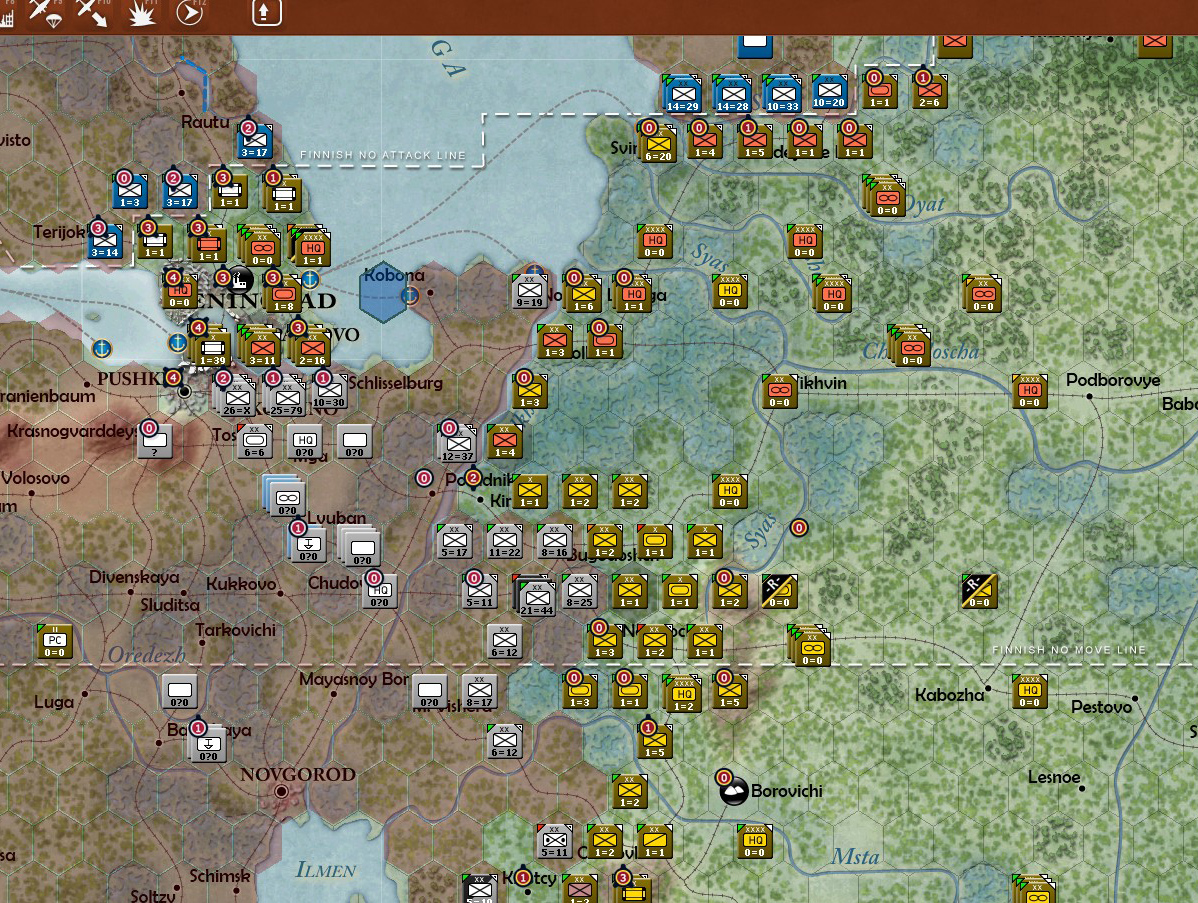1198x903 pixels.
Task: Select the German 25=79 unit stack
Action: point(286,397)
